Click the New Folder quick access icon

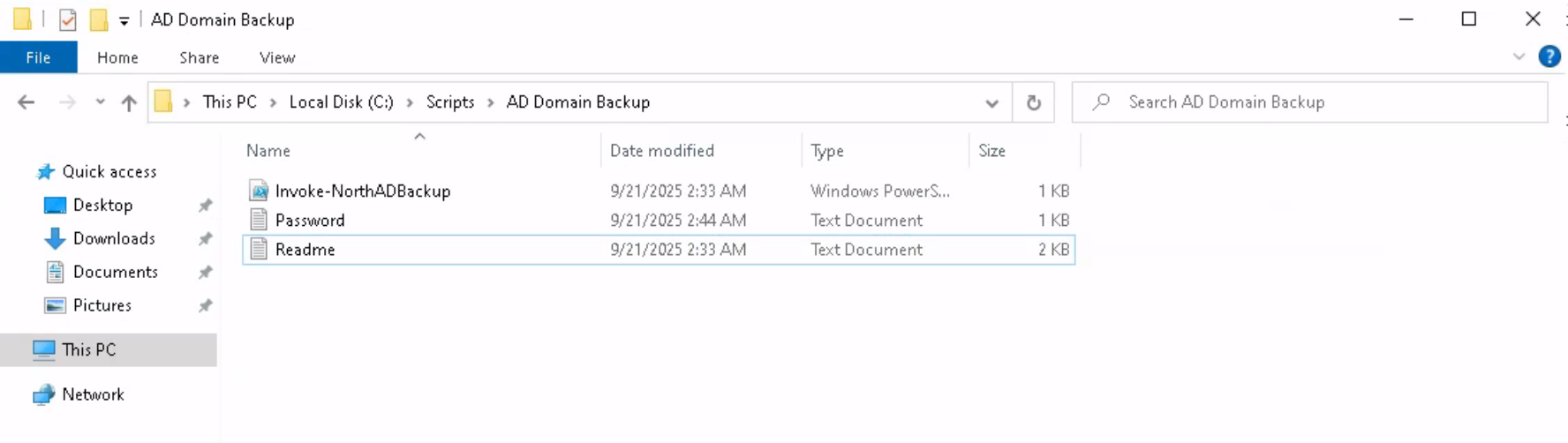tap(99, 19)
